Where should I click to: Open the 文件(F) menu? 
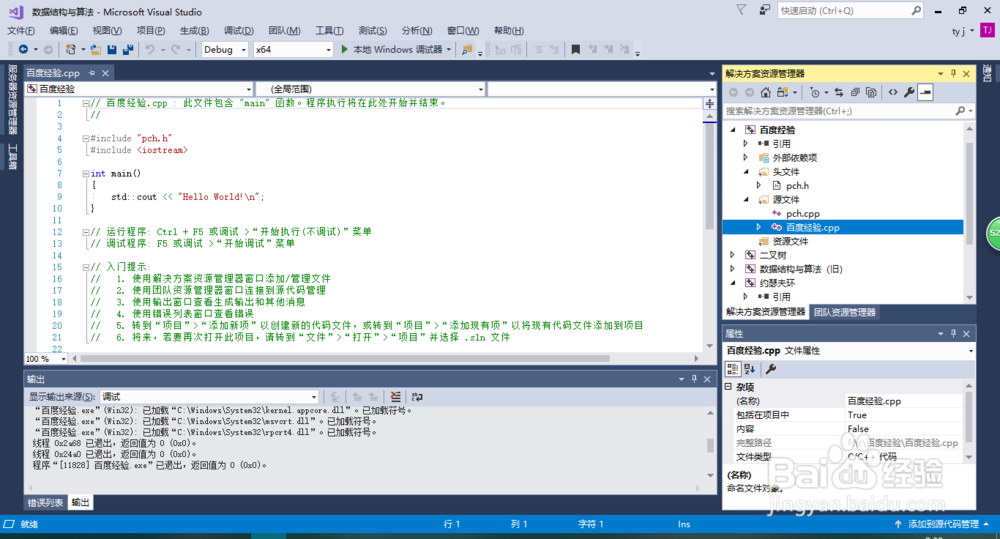pyautogui.click(x=21, y=31)
